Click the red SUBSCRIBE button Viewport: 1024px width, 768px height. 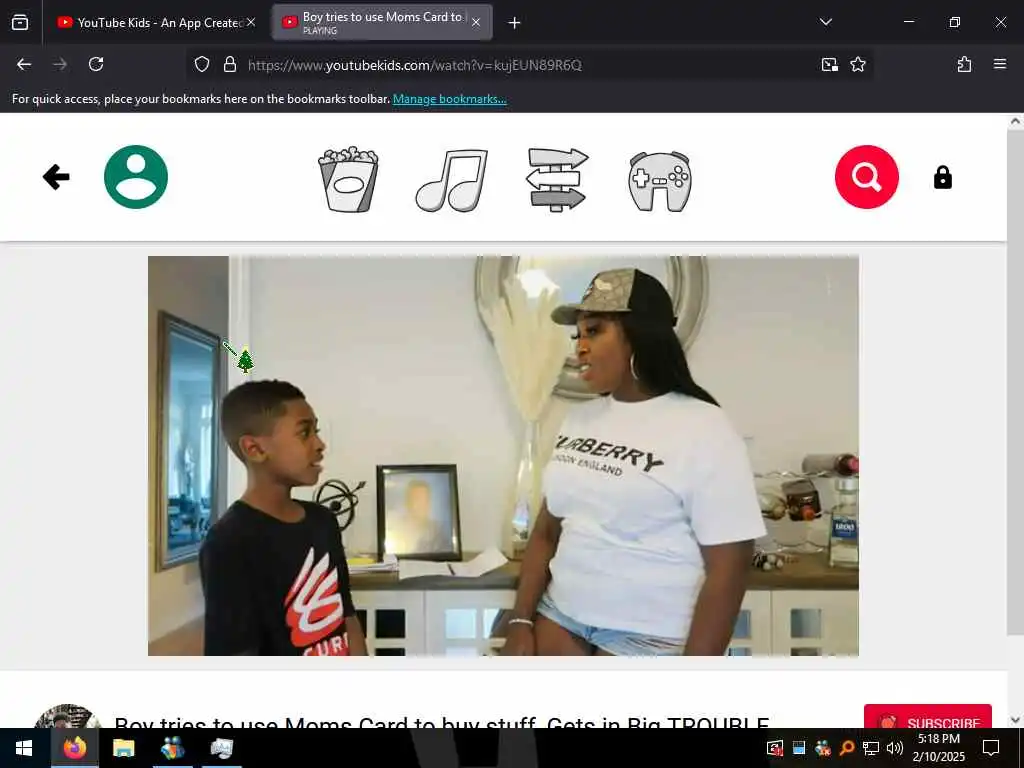coord(927,717)
